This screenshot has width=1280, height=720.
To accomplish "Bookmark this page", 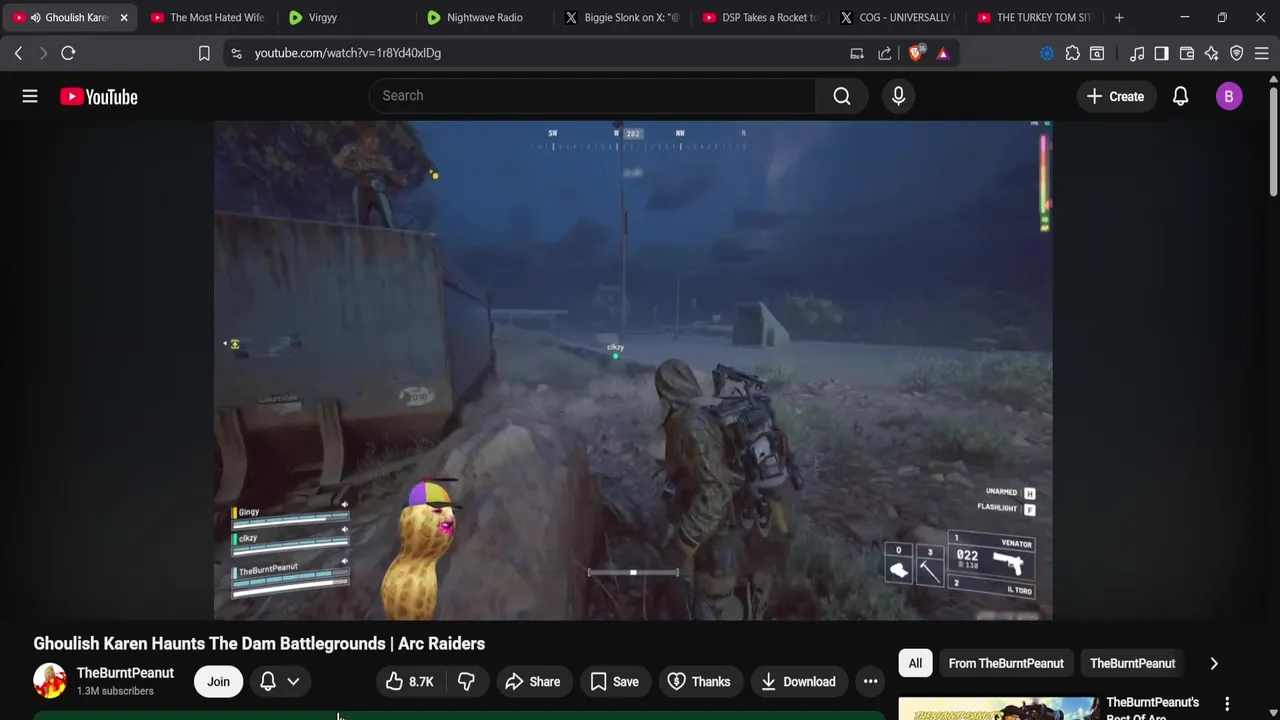I will point(204,53).
